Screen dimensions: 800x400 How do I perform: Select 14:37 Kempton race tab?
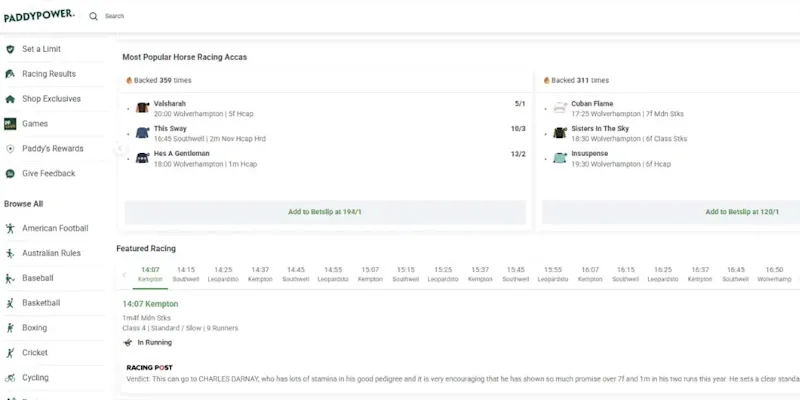[260, 274]
